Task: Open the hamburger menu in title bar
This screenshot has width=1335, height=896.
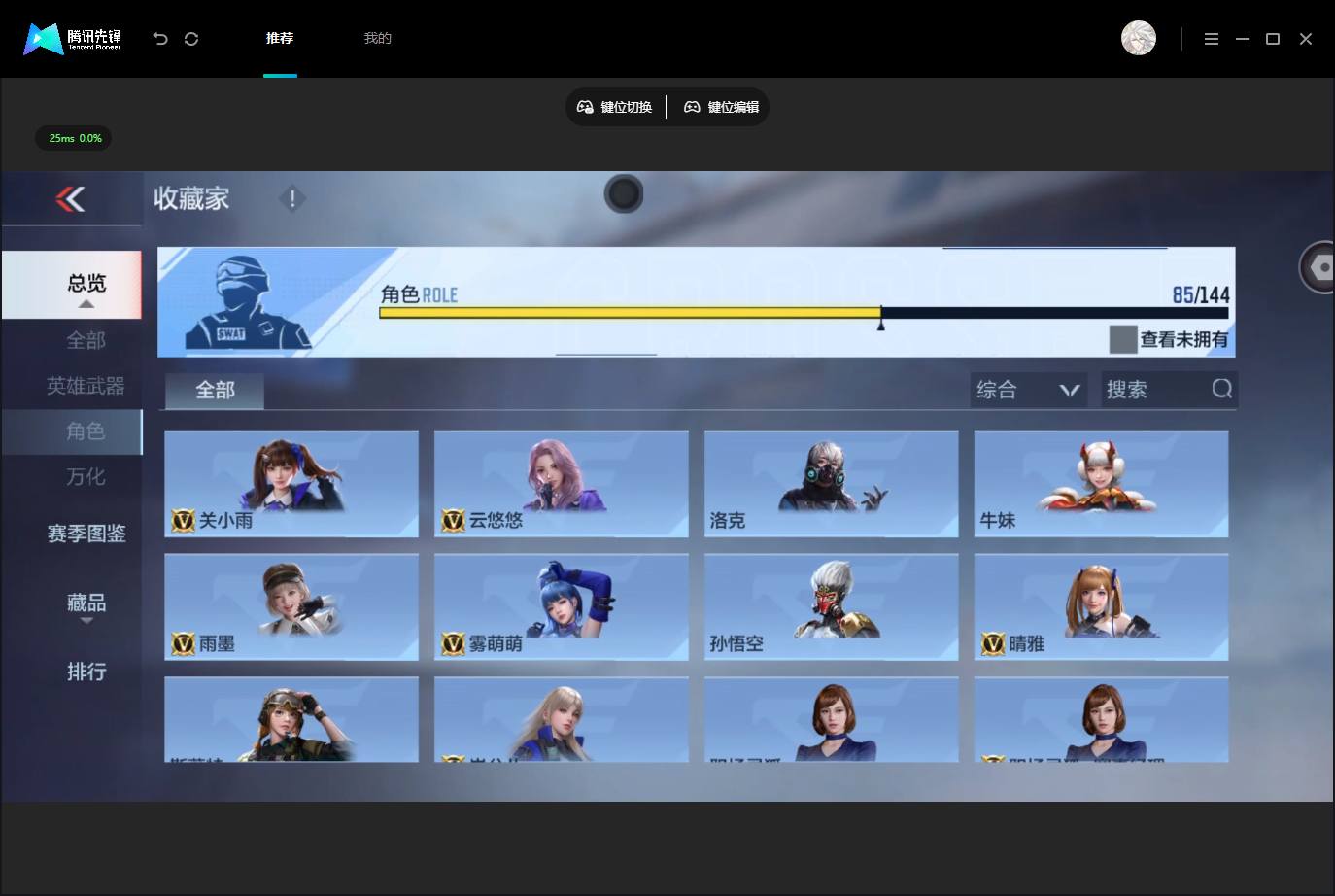Action: tap(1212, 39)
